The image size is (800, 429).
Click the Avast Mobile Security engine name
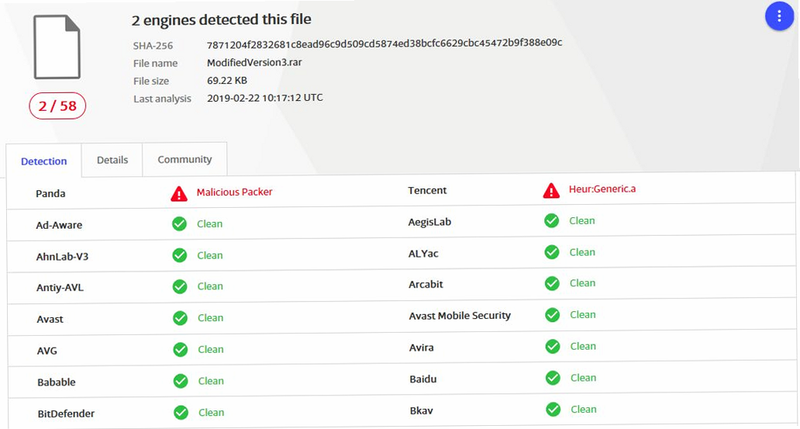[x=460, y=316]
